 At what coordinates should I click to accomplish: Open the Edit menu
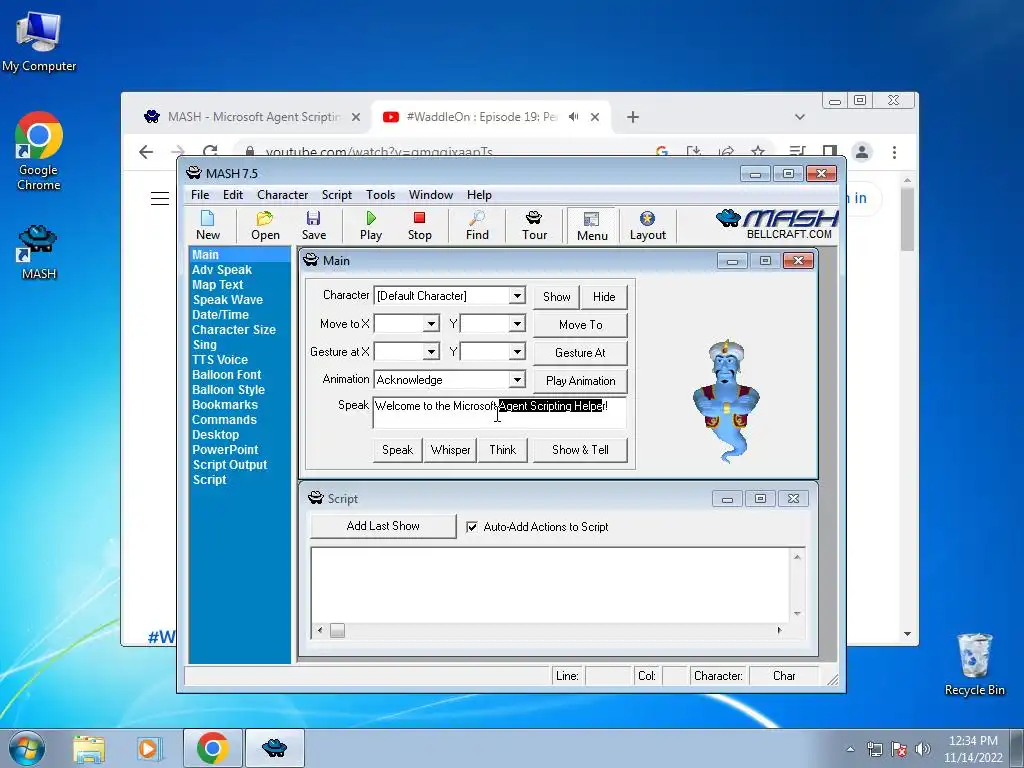click(232, 195)
